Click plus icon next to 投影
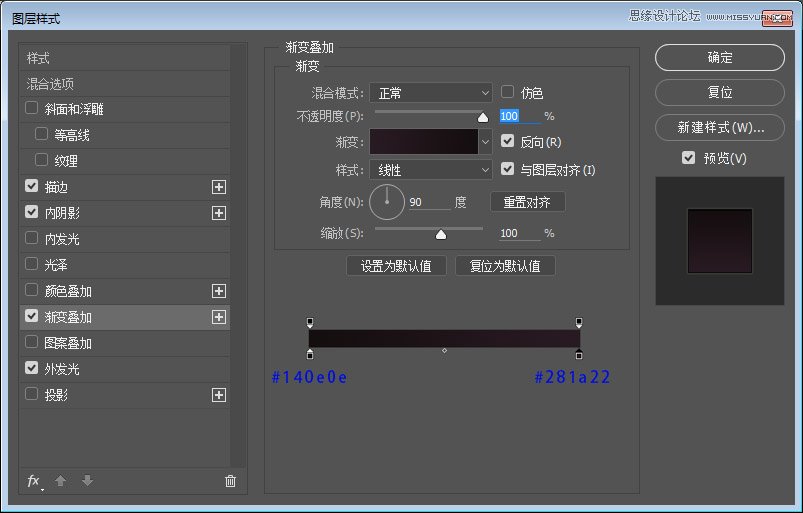 coord(219,395)
